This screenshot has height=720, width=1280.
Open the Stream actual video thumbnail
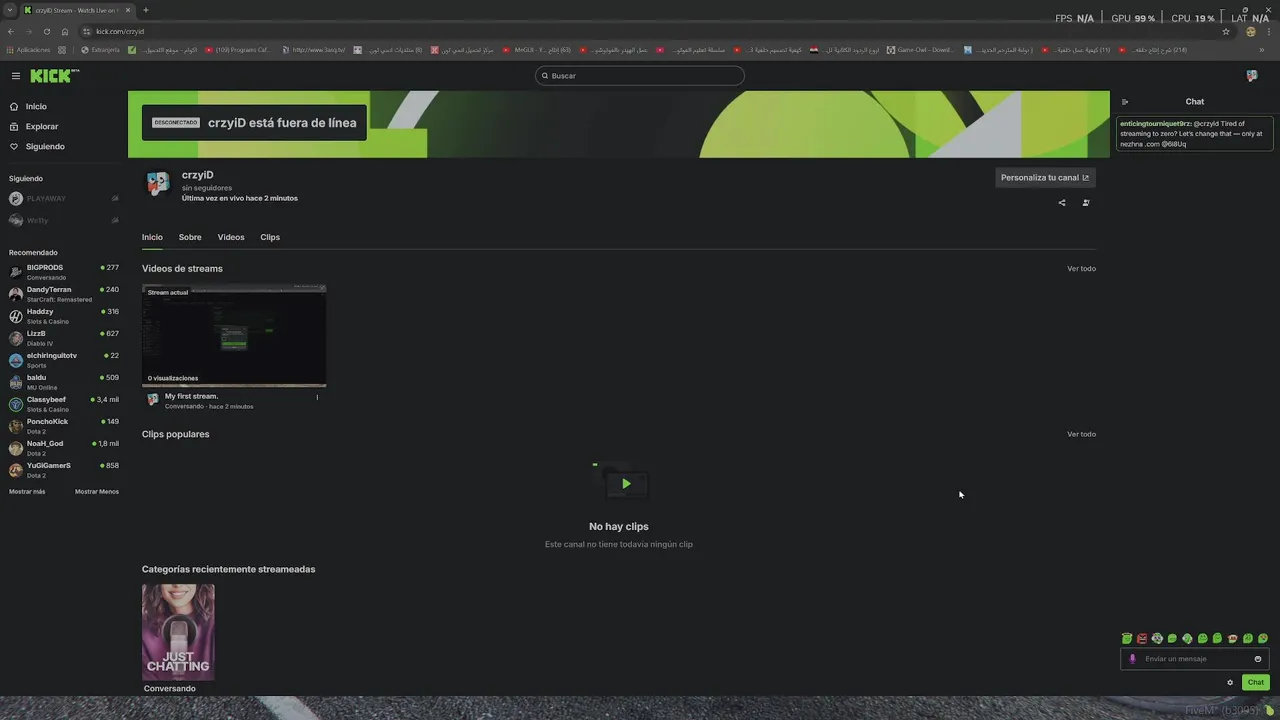coord(234,335)
